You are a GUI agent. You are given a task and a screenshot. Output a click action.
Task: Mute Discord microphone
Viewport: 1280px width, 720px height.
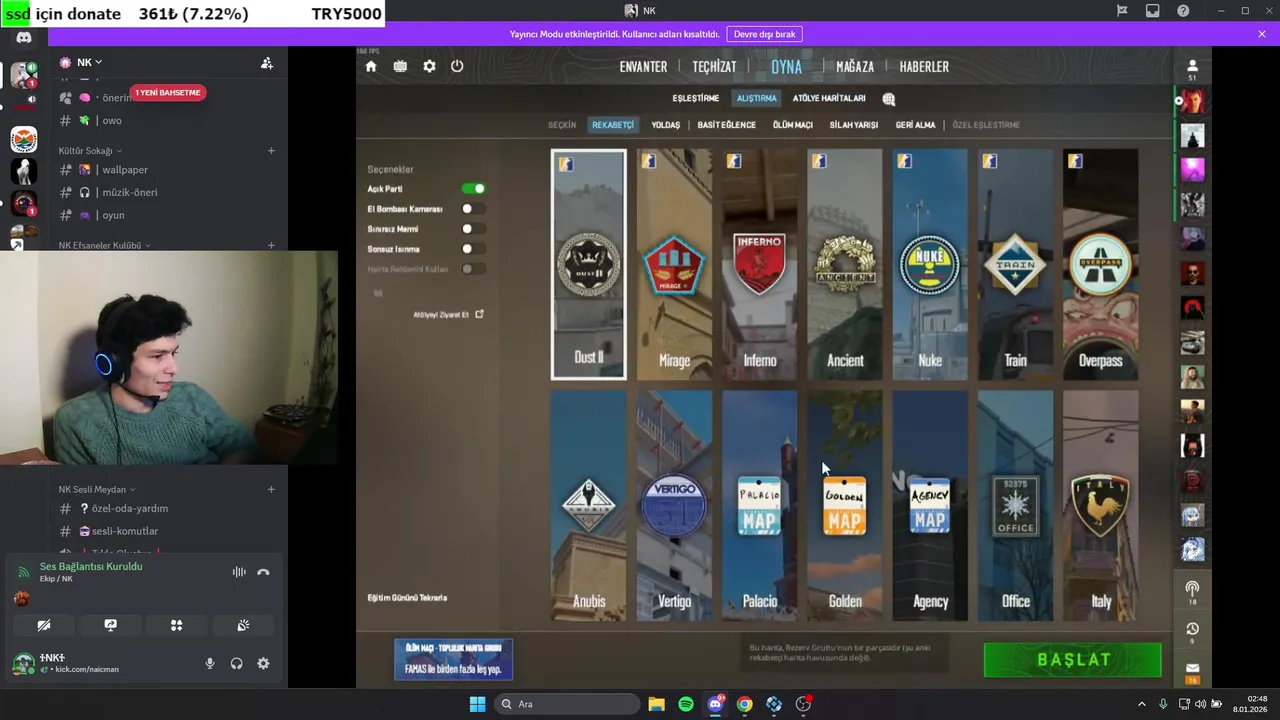210,663
